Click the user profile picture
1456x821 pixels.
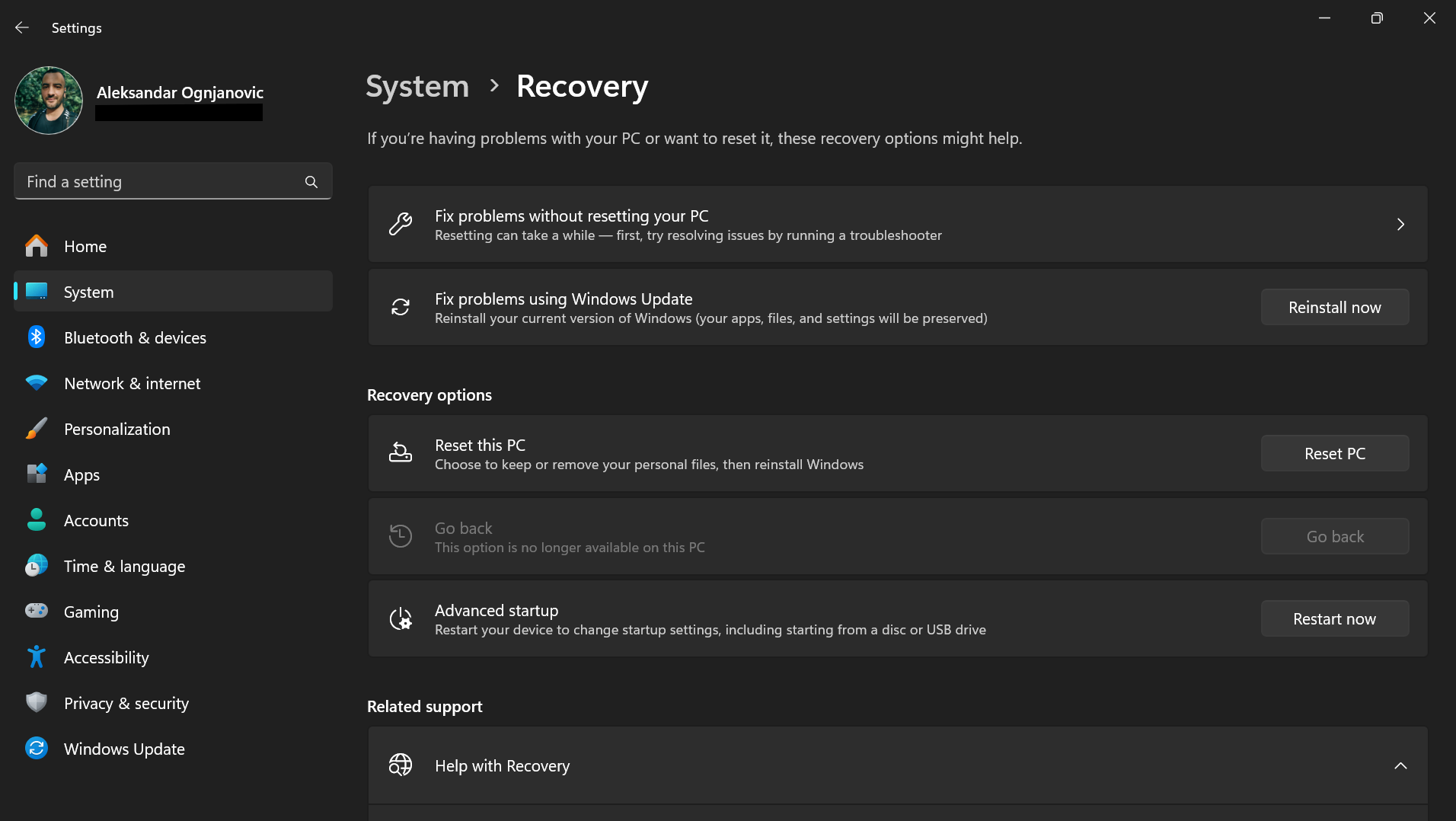pos(49,101)
